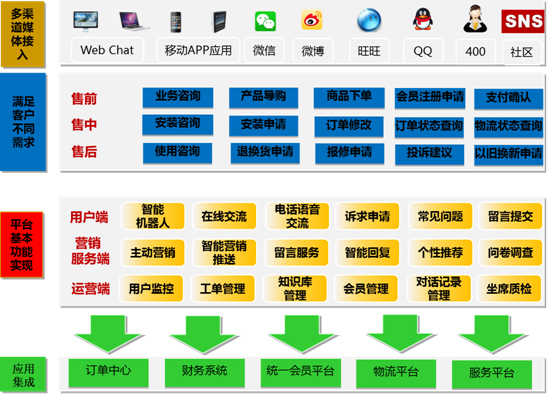Click the 多渠道媒体接入 side label
Screen dimensions: 549x395
(x=22, y=34)
